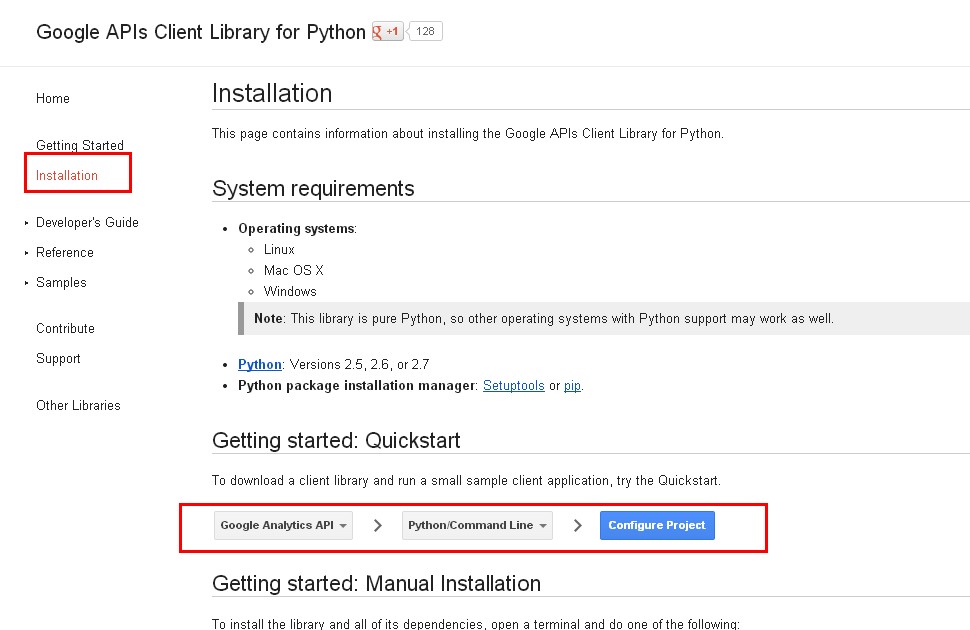Screen dimensions: 970x630
Task: Click the Google +1 button
Action: point(387,31)
